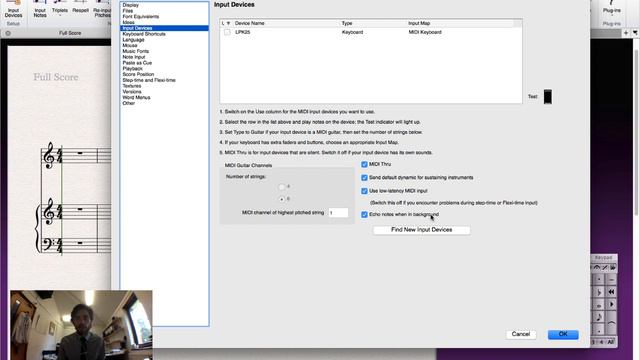Viewport: 640px width, 360px height.
Task: Click the Type column header
Action: tap(347, 24)
